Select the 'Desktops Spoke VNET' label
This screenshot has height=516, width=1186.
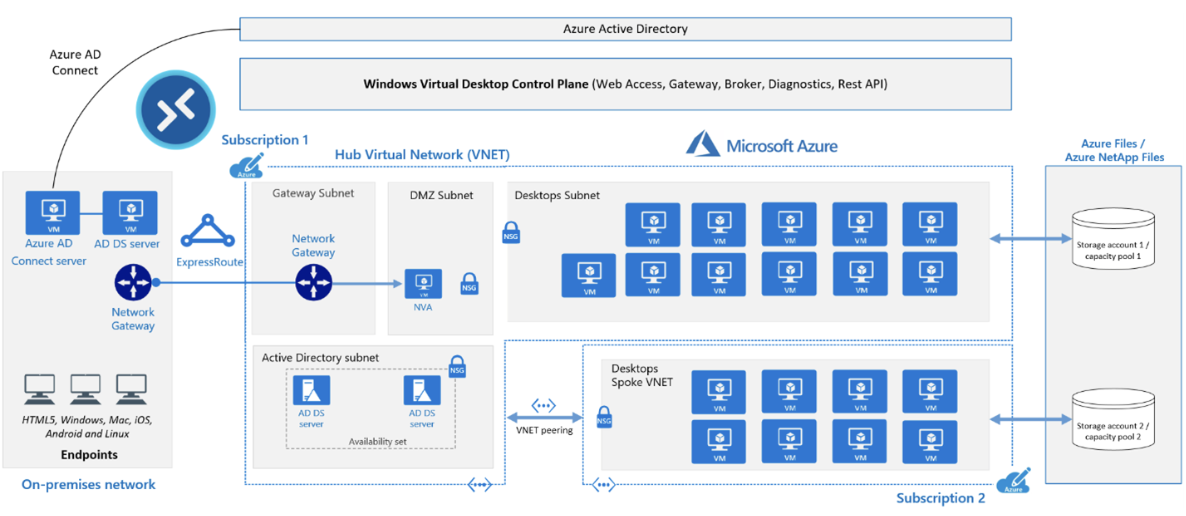[642, 374]
